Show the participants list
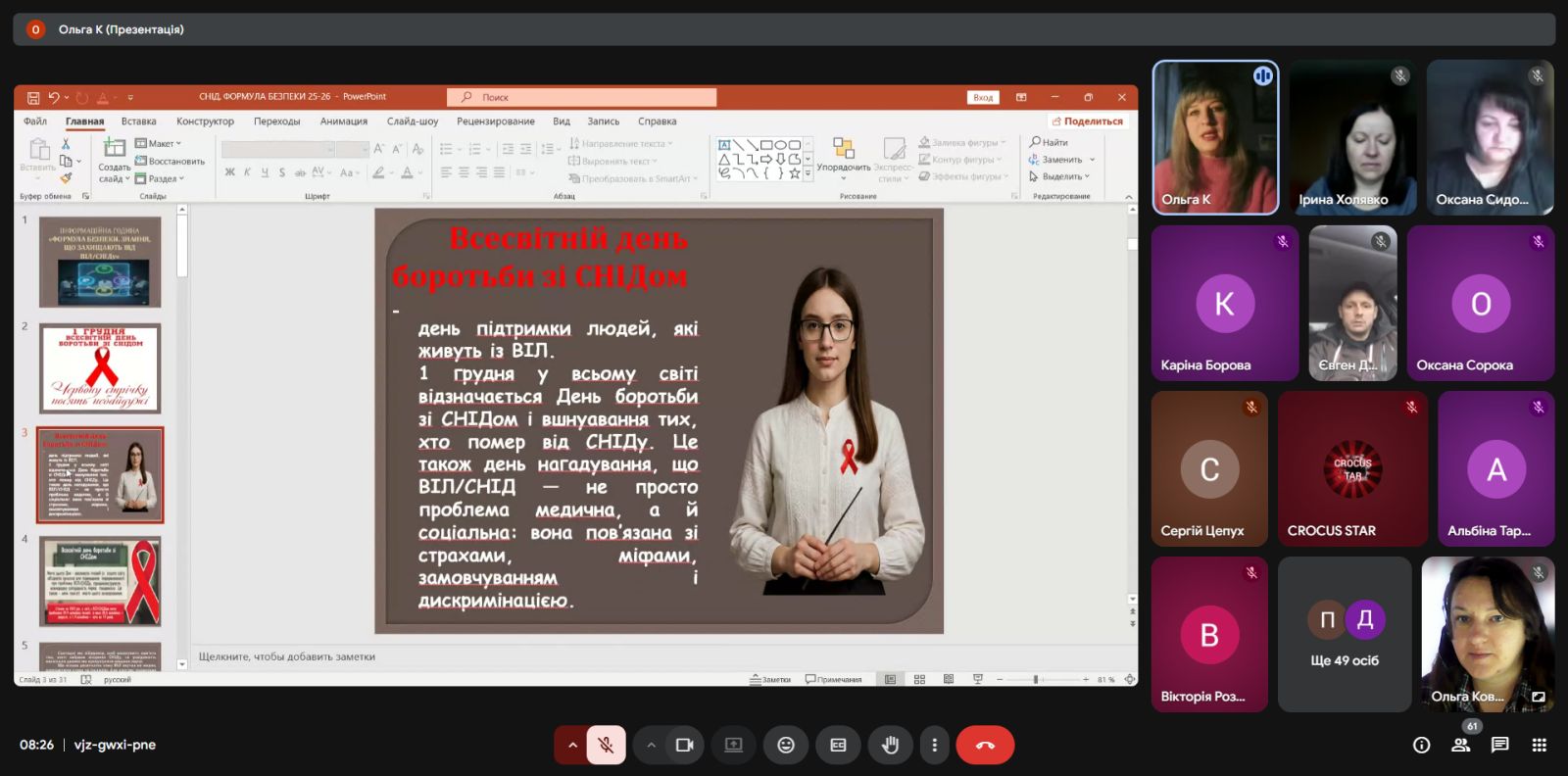 pos(1460,746)
